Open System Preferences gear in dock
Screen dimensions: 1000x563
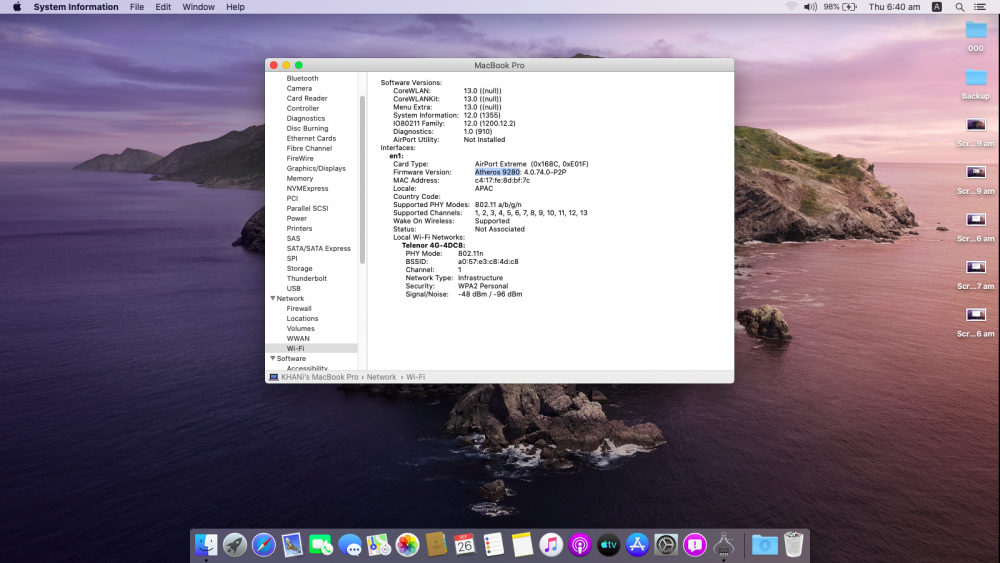[666, 545]
